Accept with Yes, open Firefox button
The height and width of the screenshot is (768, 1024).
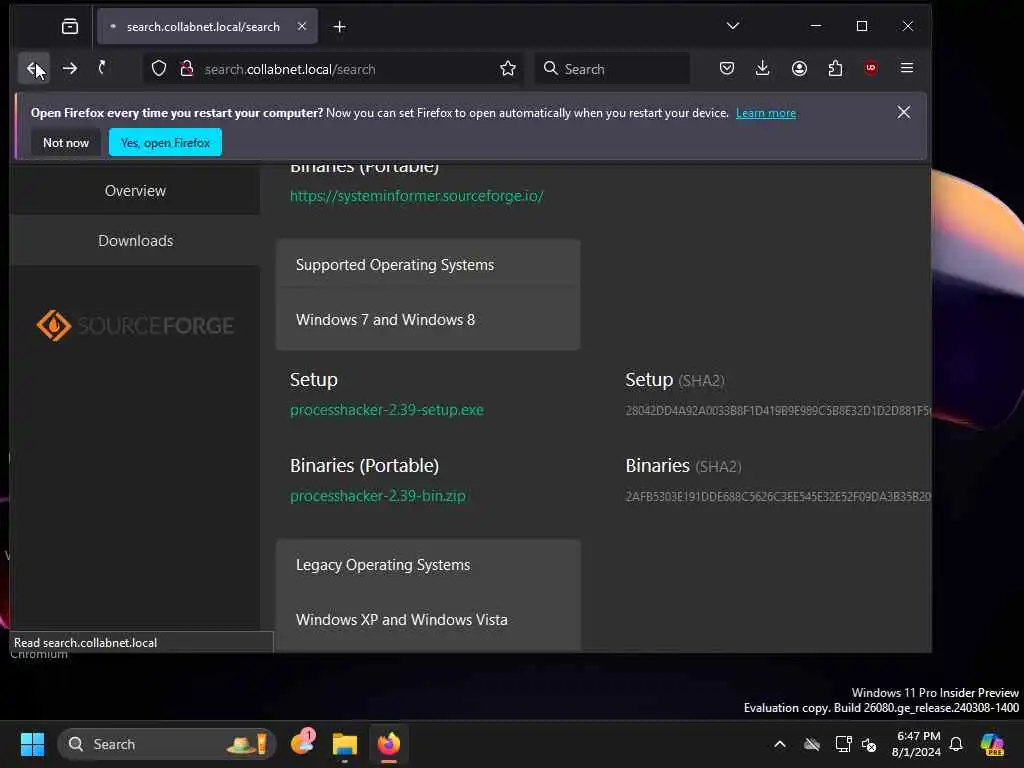coord(165,142)
